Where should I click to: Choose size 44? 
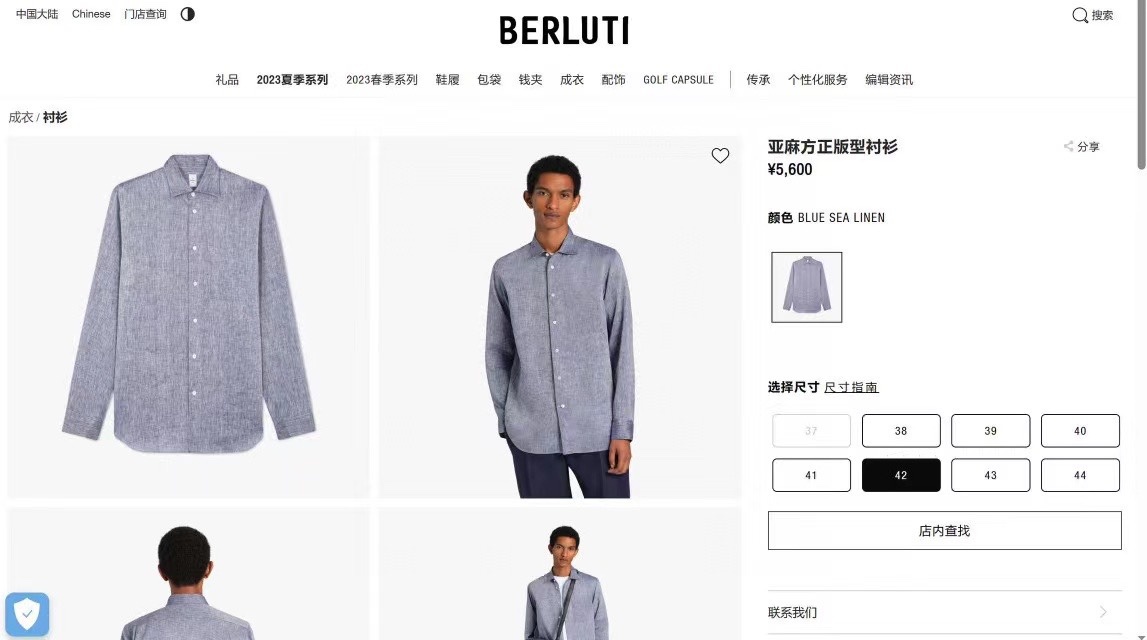(1080, 475)
